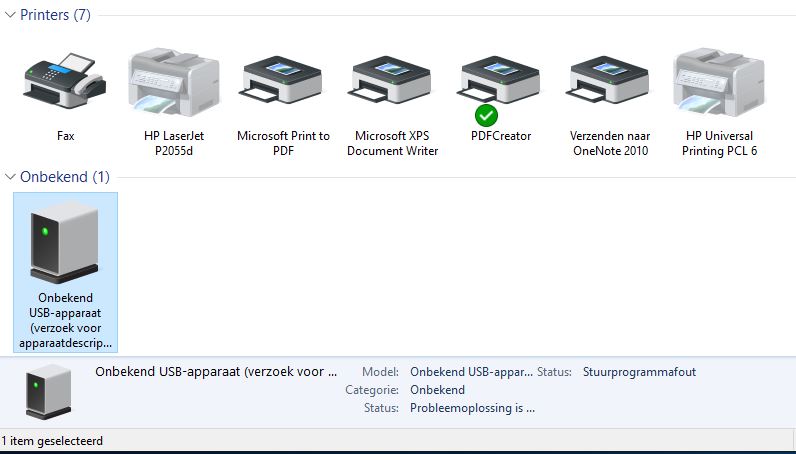Select the Fax printer icon
Viewport: 796px width, 454px height.
[64, 81]
